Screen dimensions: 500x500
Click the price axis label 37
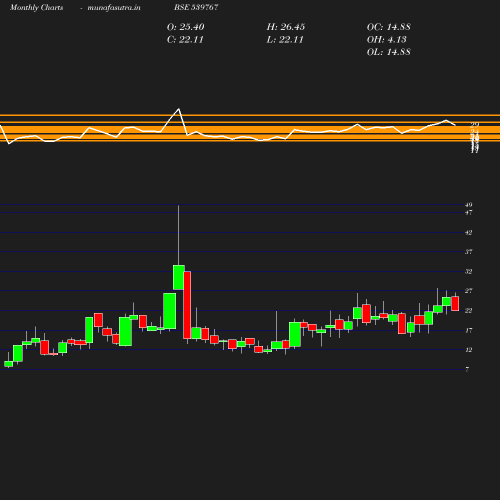tap(469, 252)
